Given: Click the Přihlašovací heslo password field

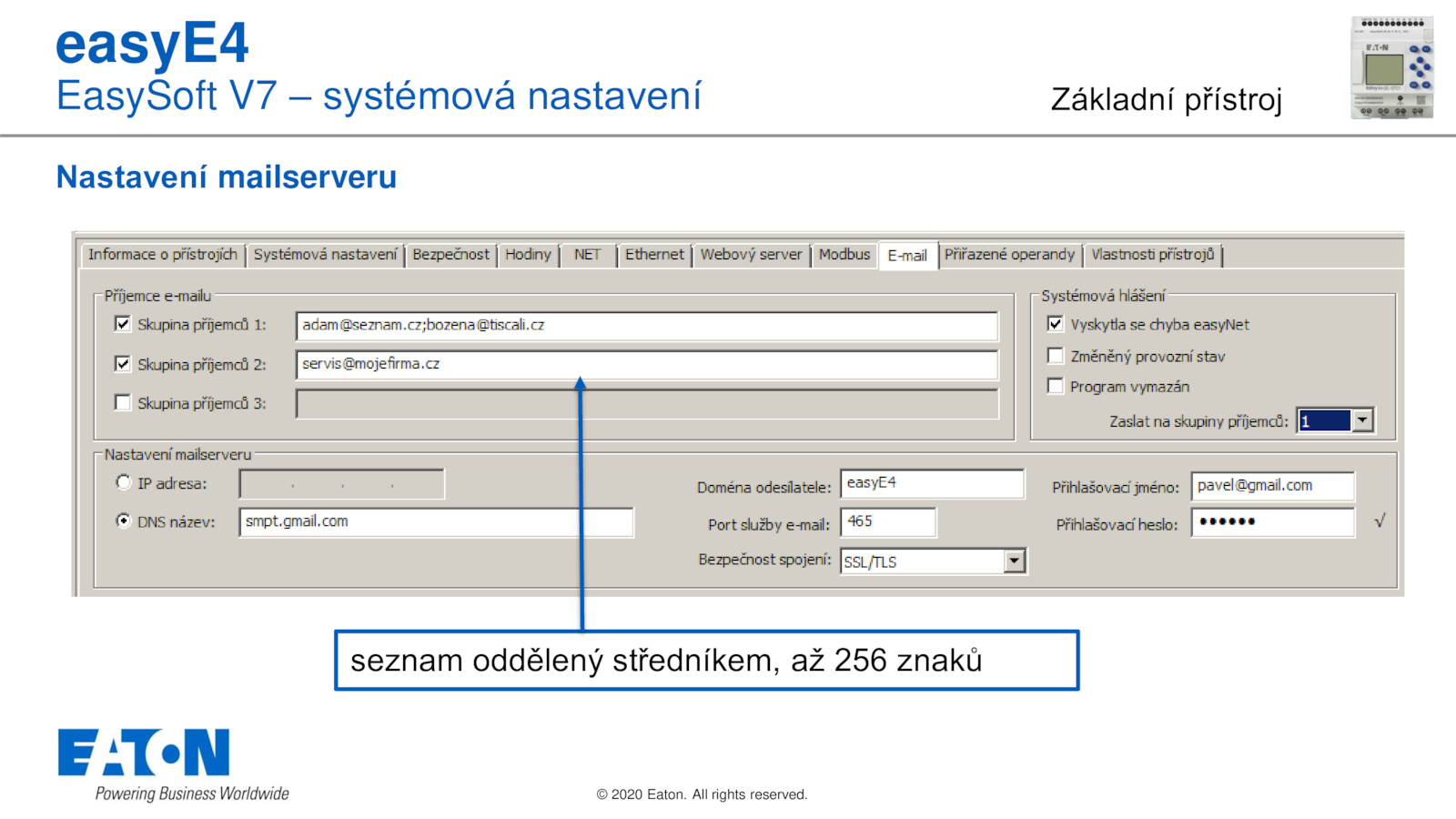Looking at the screenshot, I should pos(1273,522).
